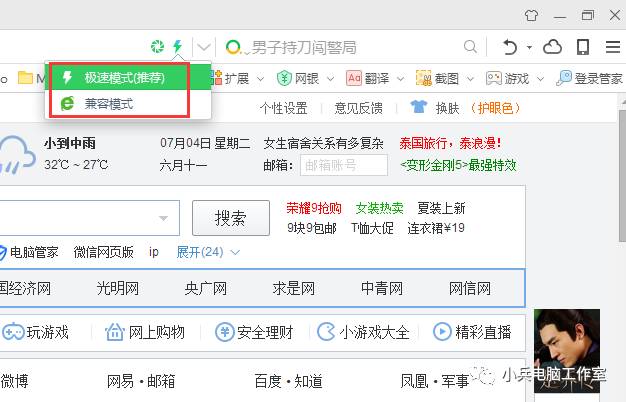Open 凤凰·军事 link
This screenshot has width=626, height=402.
pyautogui.click(x=435, y=381)
